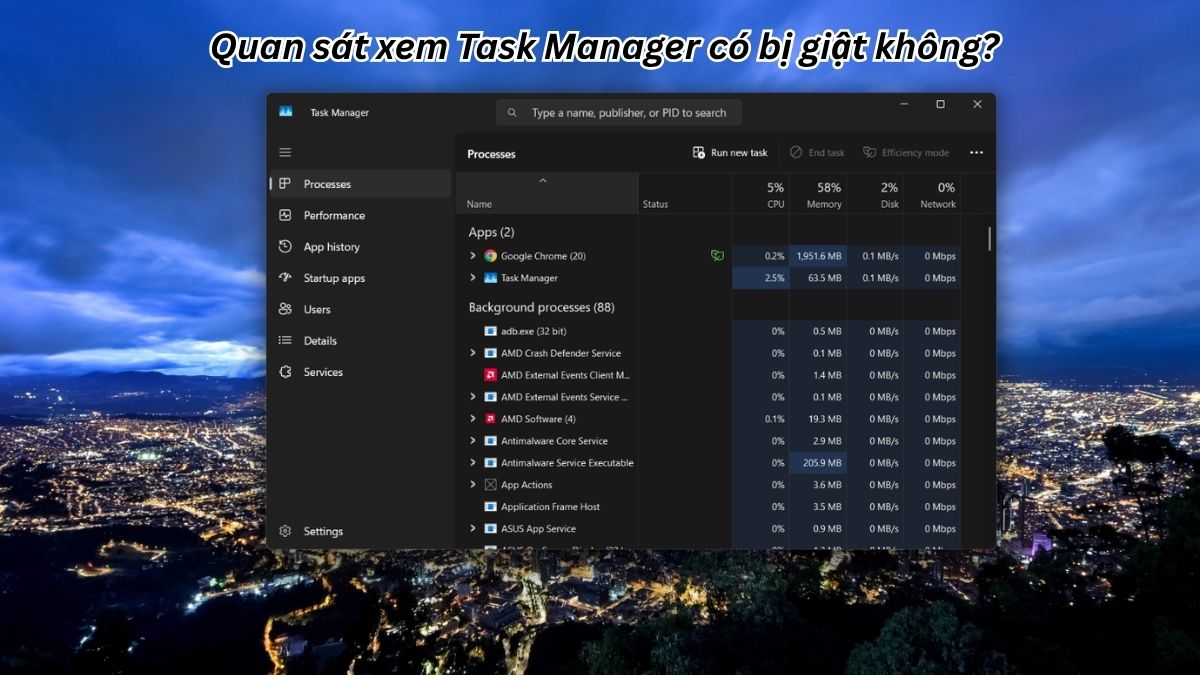The width and height of the screenshot is (1200, 675).
Task: Click the Performance sidebar icon
Action: pos(285,215)
